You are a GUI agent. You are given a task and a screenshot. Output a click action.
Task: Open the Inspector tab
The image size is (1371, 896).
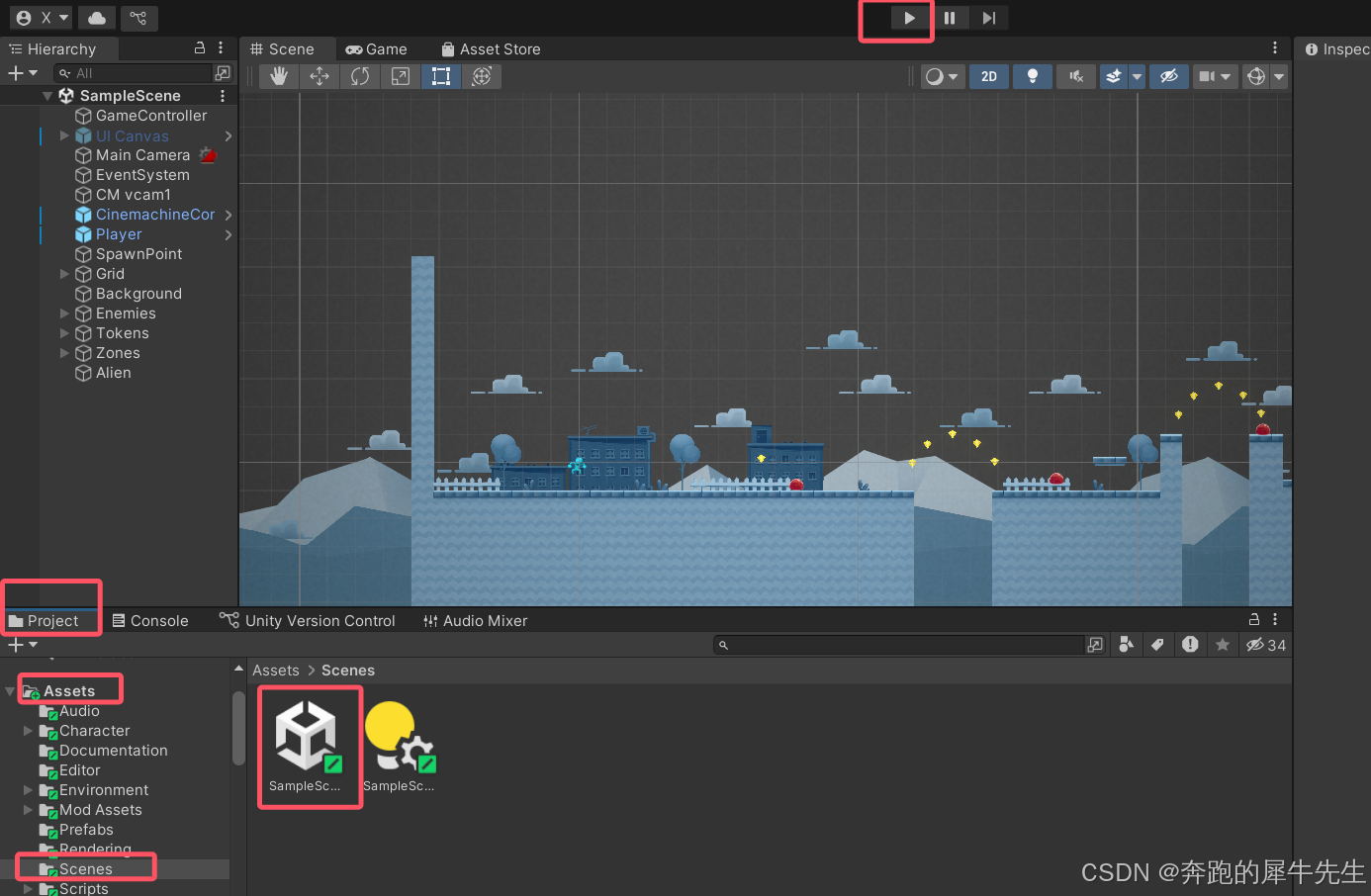click(1335, 49)
